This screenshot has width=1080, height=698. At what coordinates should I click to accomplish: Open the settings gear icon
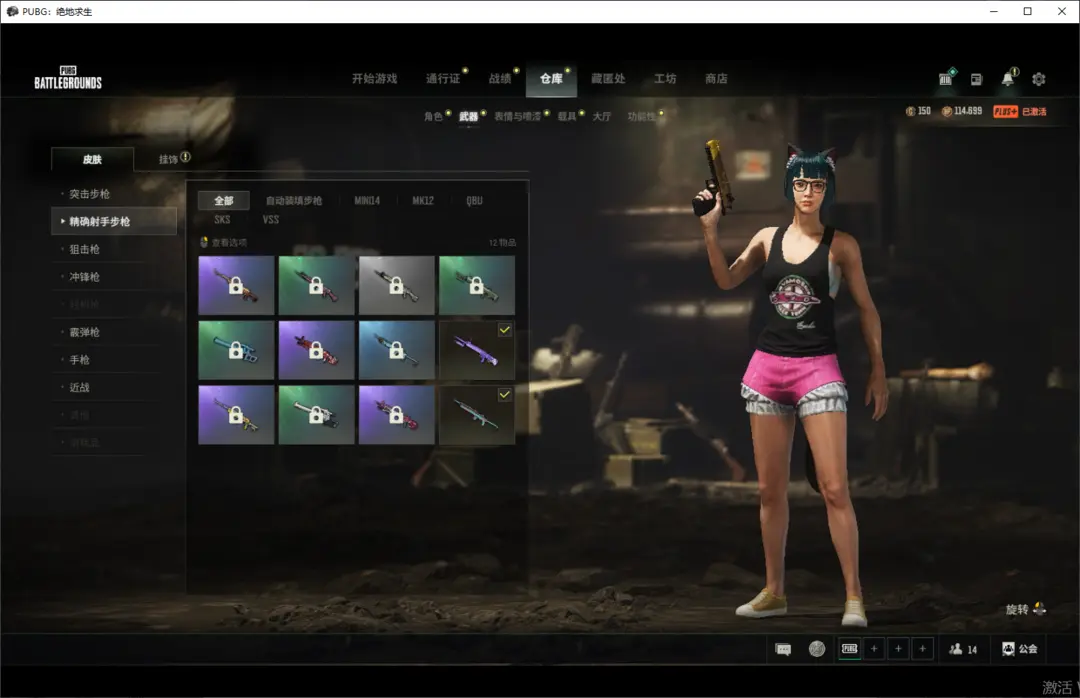tap(1039, 79)
